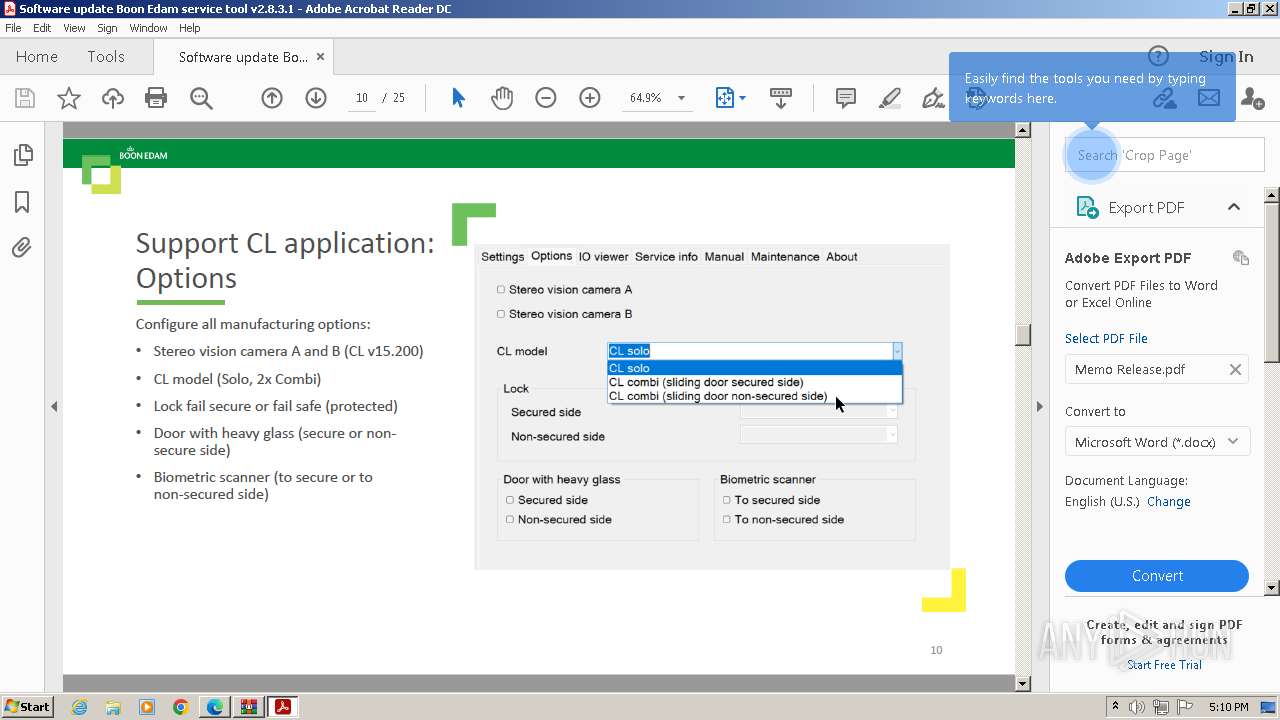This screenshot has width=1280, height=720.
Task: Open the View menu
Action: (x=75, y=28)
